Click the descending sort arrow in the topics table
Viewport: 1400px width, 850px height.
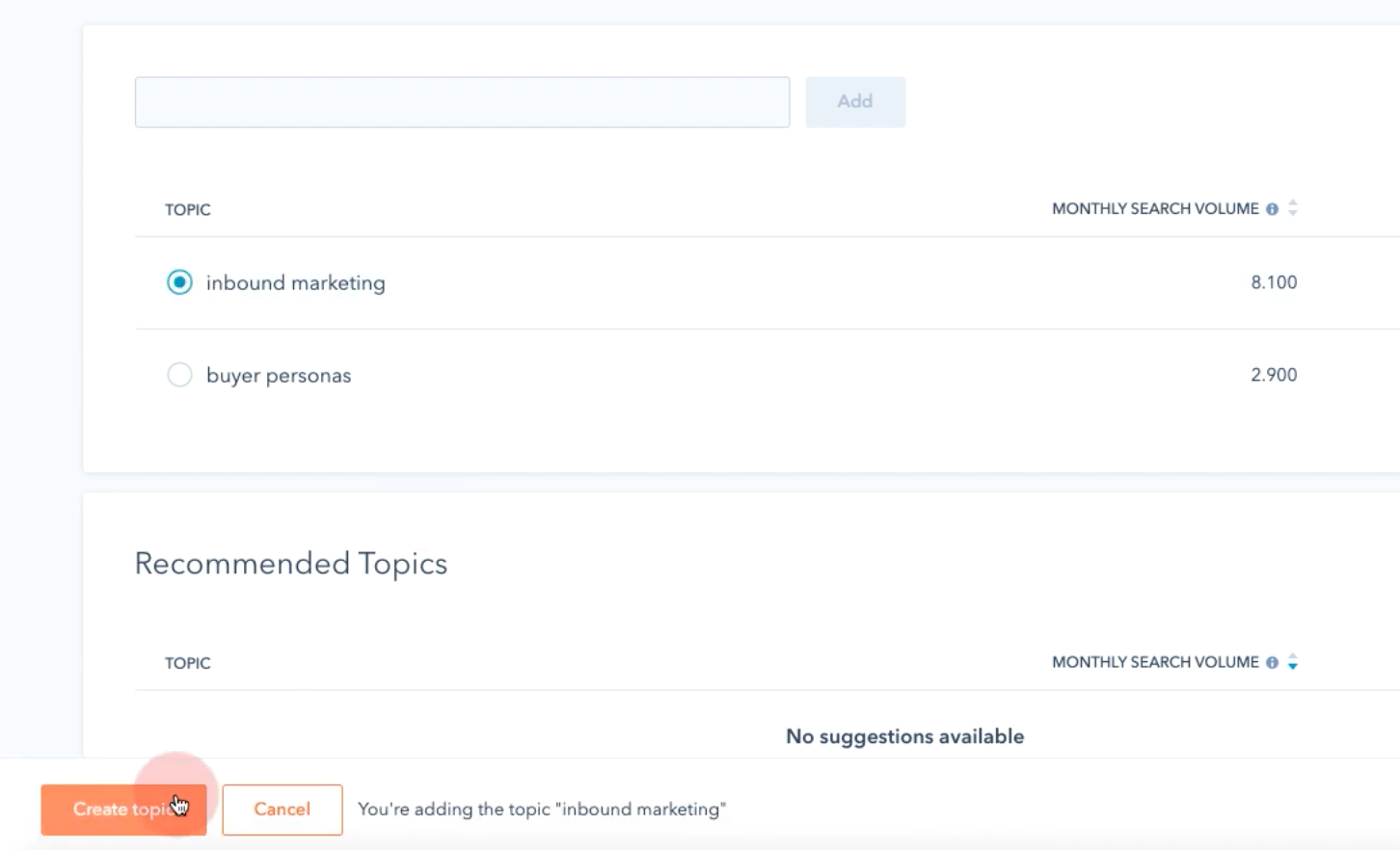point(1292,213)
